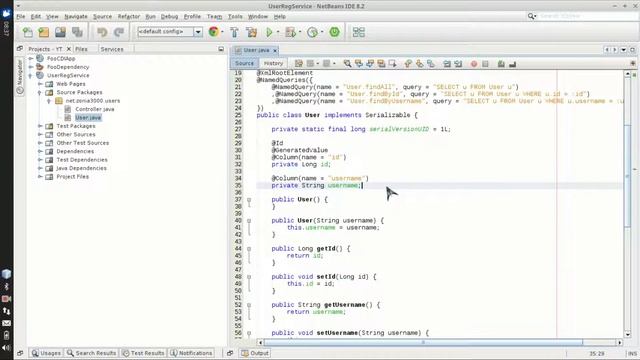
Task: Click the Profile Project icon
Action: 312,32
